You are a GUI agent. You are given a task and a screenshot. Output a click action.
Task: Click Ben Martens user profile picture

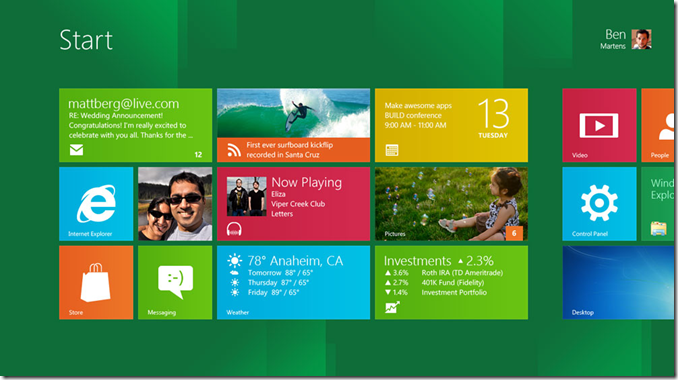point(641,39)
